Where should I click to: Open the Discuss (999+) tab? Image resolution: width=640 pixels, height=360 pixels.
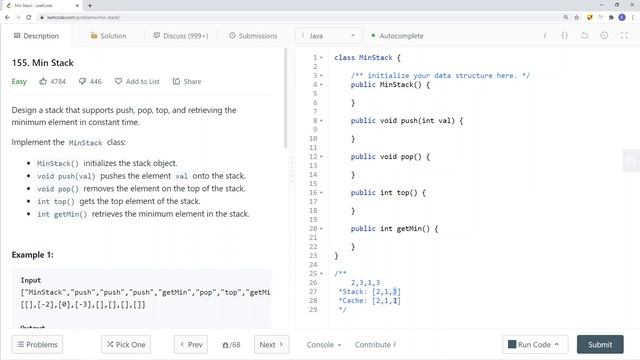tap(181, 36)
